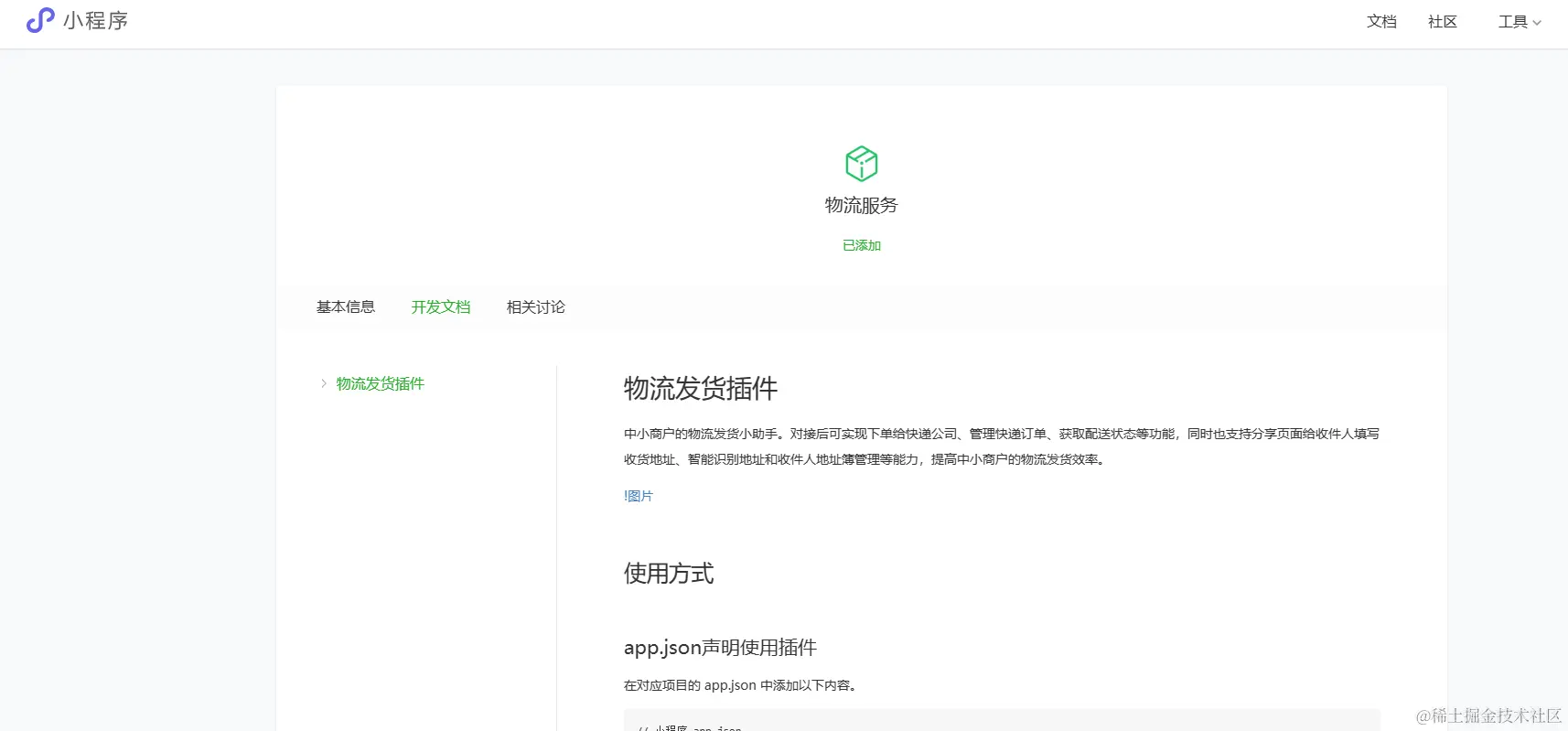Image resolution: width=1568 pixels, height=731 pixels.
Task: Click the 物流服务 plugin title
Action: point(862,205)
